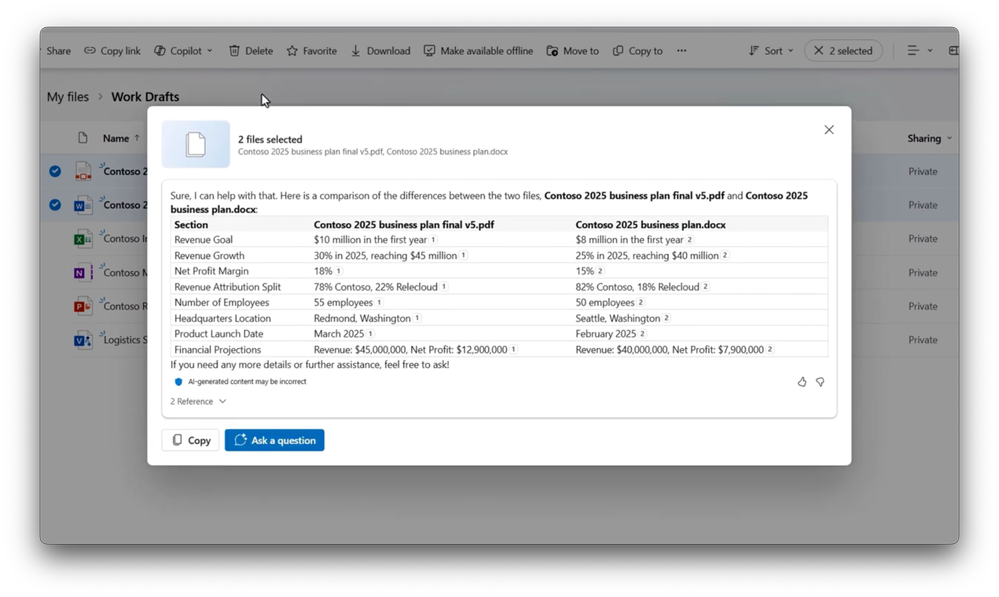The image size is (999, 597).
Task: Click the Delete trash icon
Action: [234, 51]
